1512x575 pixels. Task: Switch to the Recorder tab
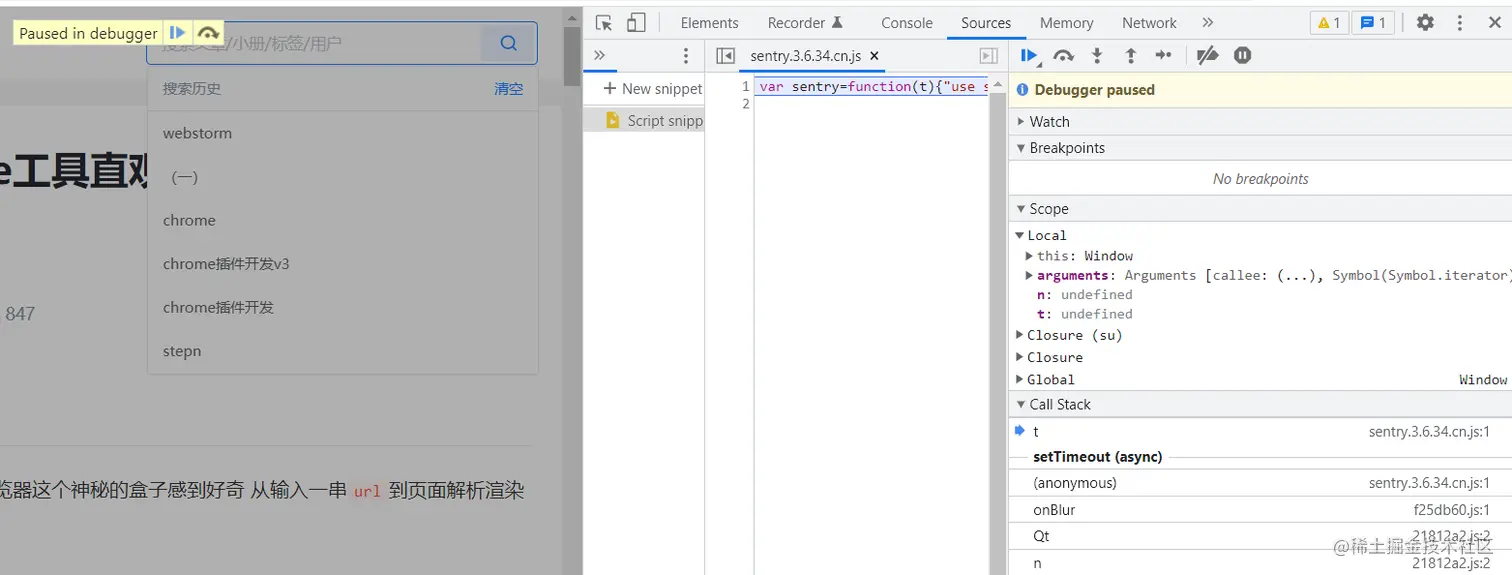coord(805,22)
